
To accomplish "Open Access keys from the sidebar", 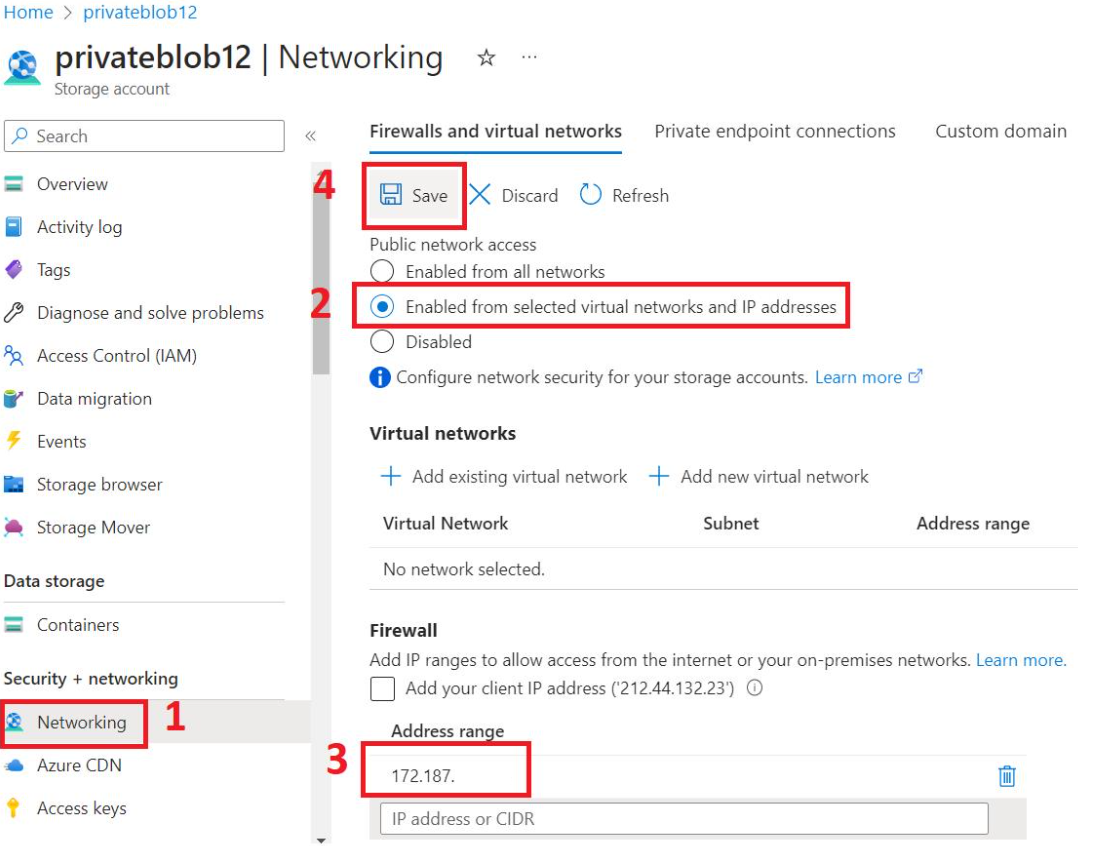I will click(x=81, y=808).
